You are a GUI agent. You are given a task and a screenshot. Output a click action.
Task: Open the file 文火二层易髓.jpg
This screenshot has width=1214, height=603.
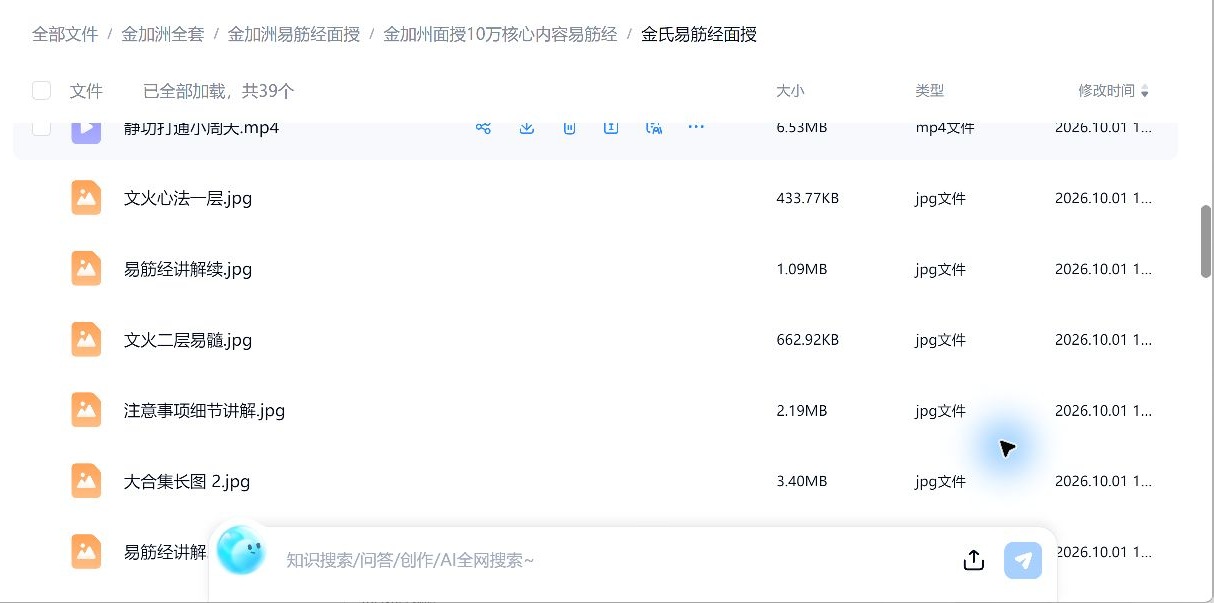(188, 340)
